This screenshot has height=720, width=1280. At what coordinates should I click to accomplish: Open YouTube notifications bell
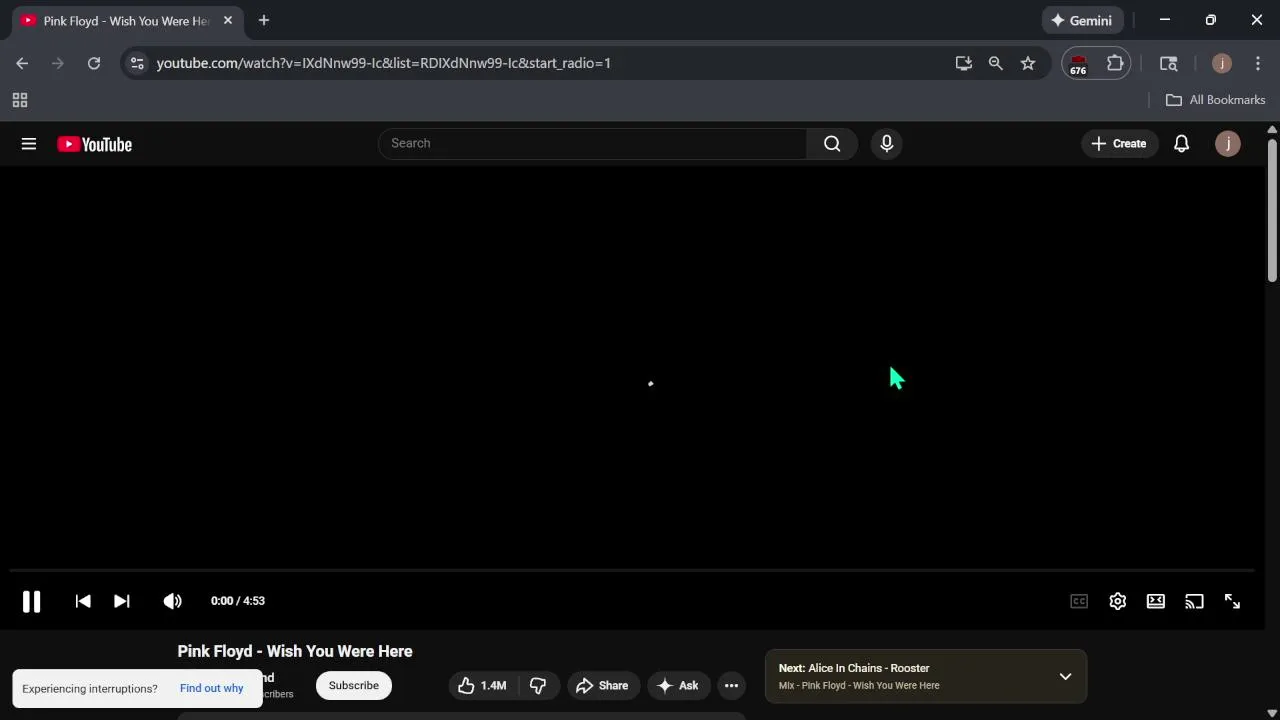click(x=1181, y=144)
